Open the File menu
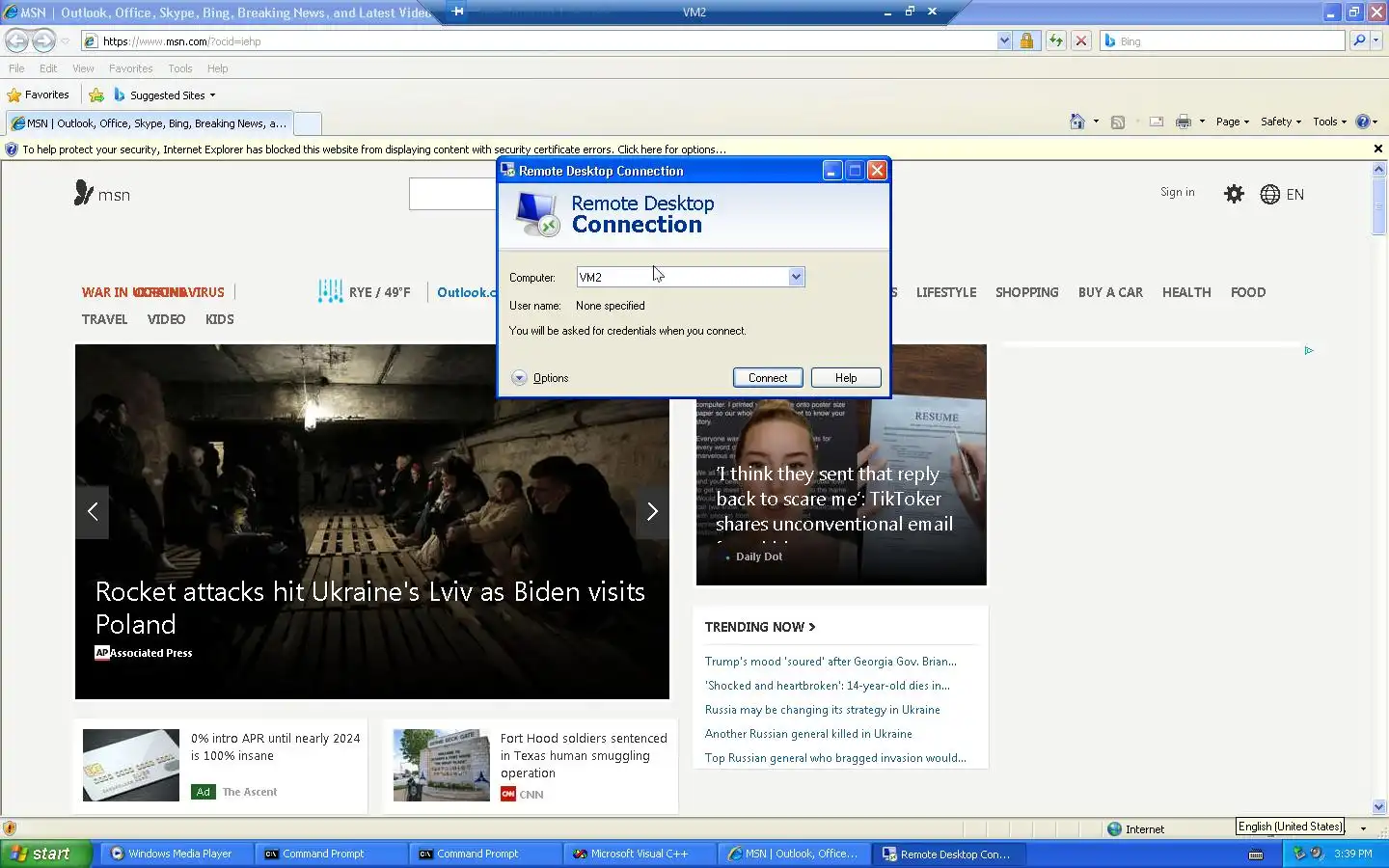The width and height of the screenshot is (1389, 868). 16,68
